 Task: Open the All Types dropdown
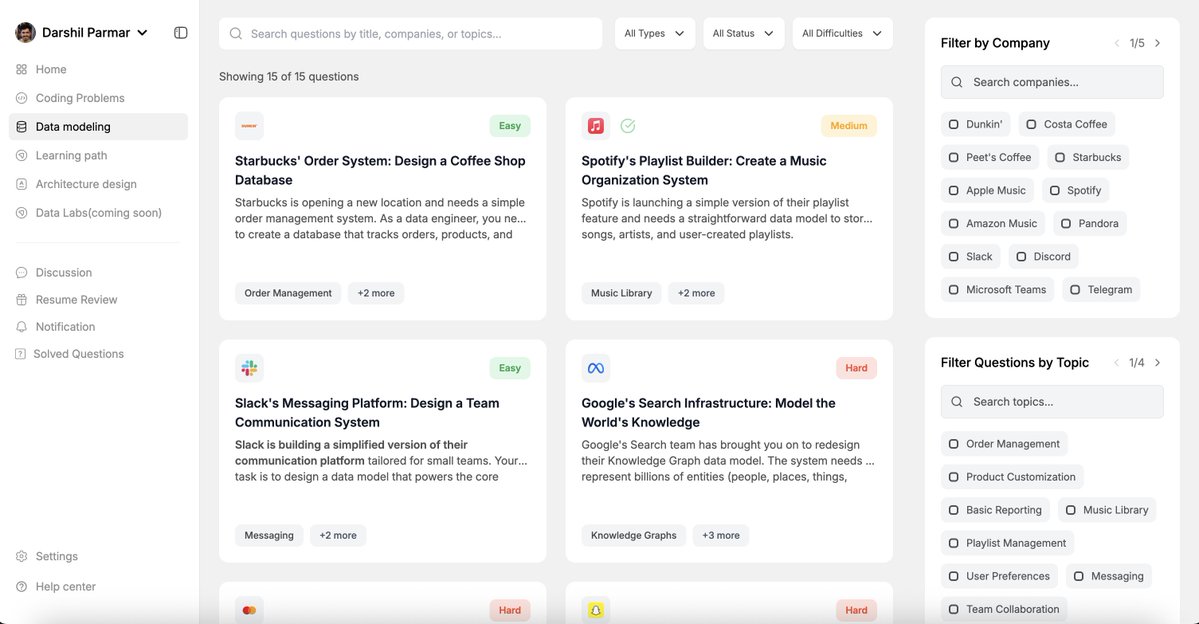[x=655, y=34]
